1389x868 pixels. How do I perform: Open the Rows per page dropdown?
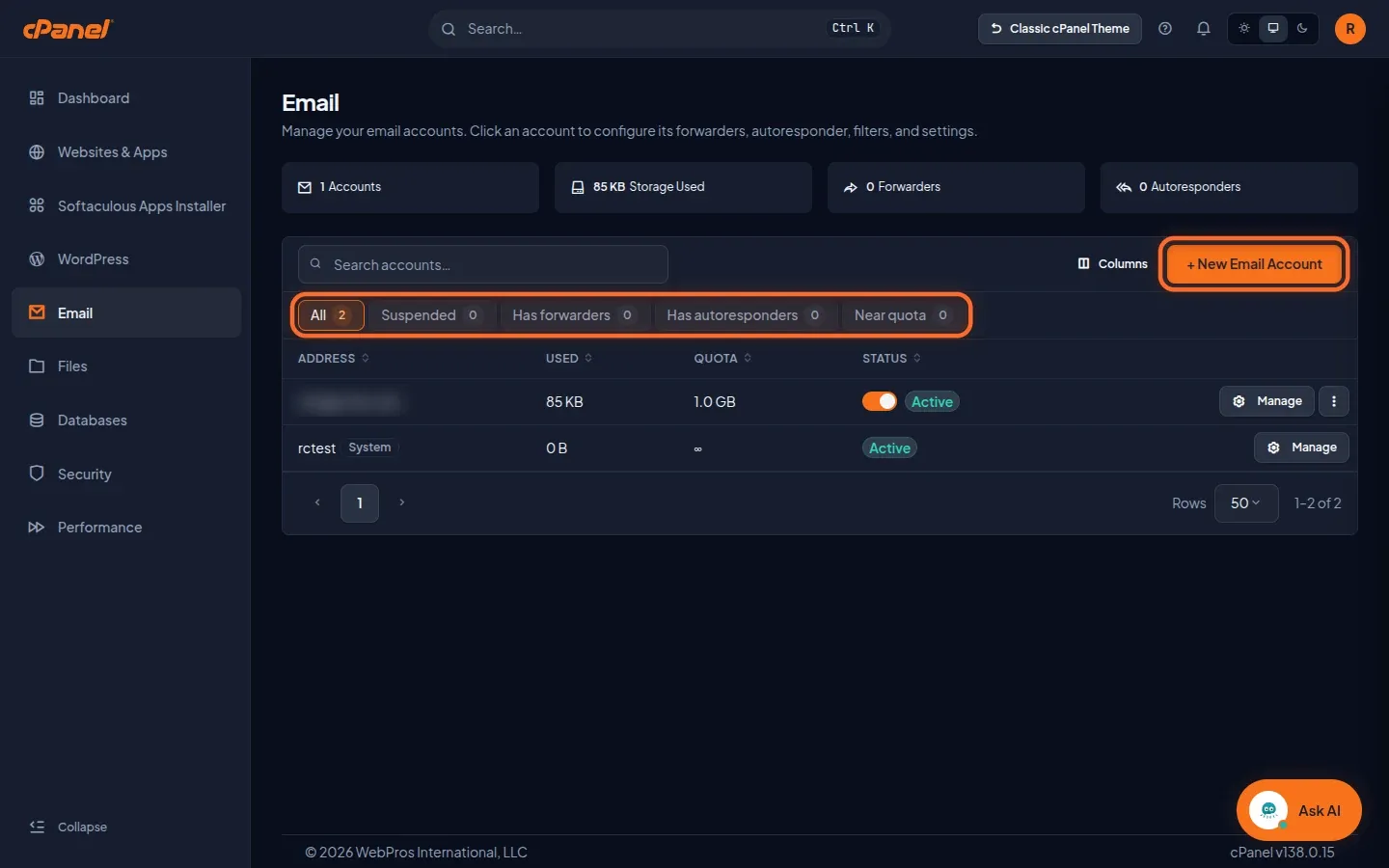tap(1246, 503)
